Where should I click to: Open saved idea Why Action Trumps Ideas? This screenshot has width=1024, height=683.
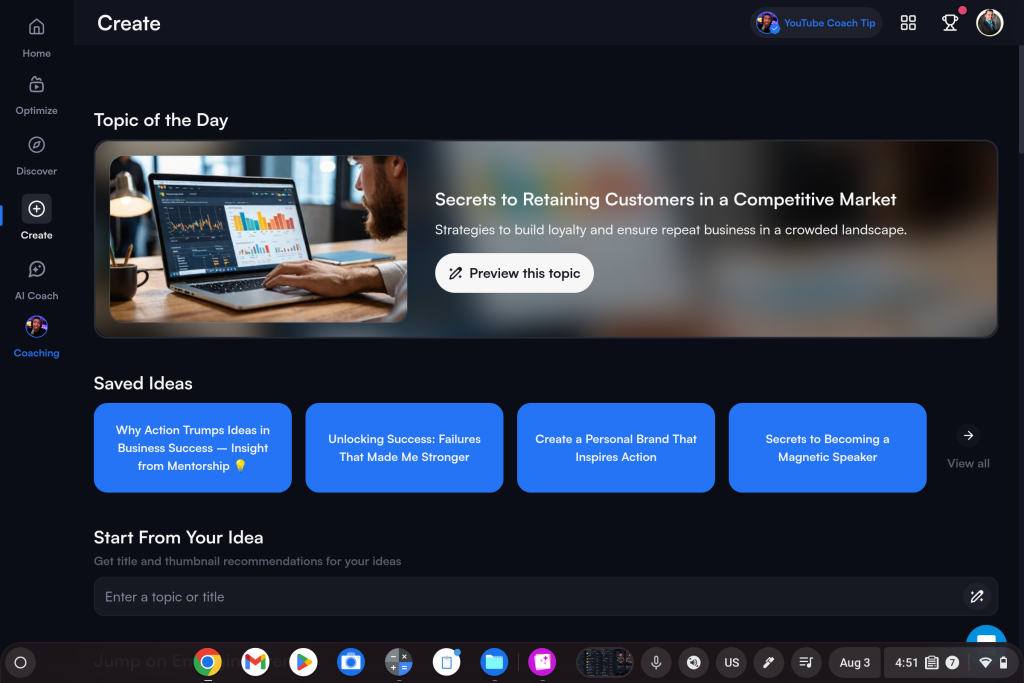pos(193,448)
